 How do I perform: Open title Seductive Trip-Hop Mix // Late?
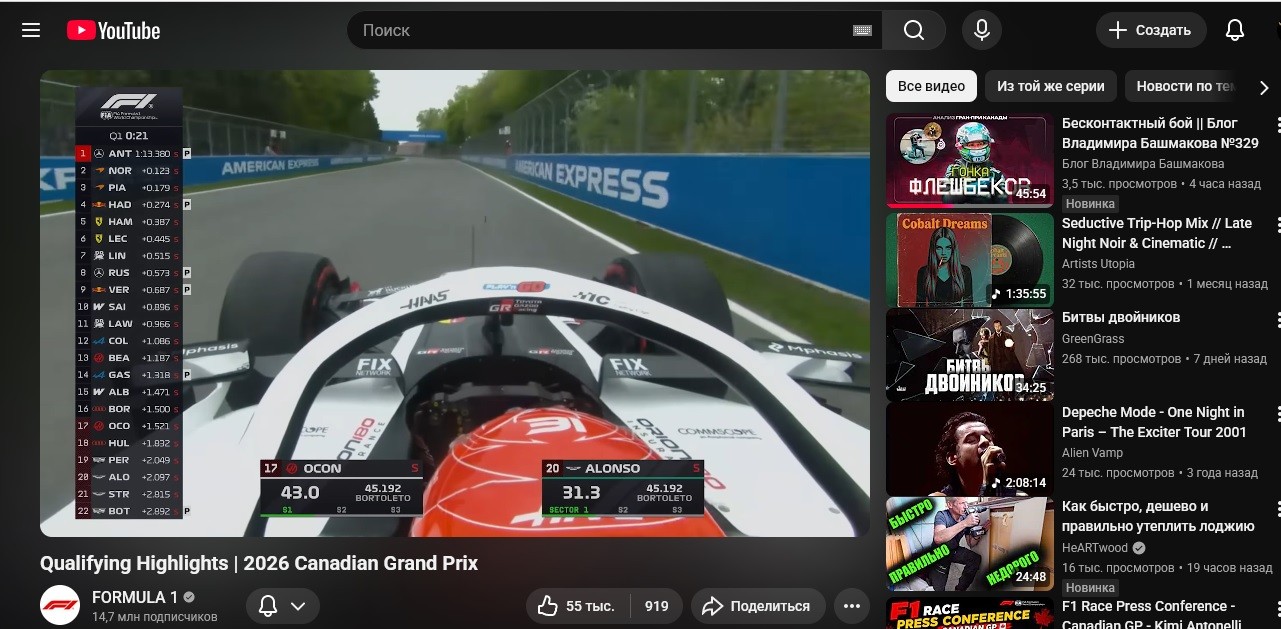[1157, 233]
